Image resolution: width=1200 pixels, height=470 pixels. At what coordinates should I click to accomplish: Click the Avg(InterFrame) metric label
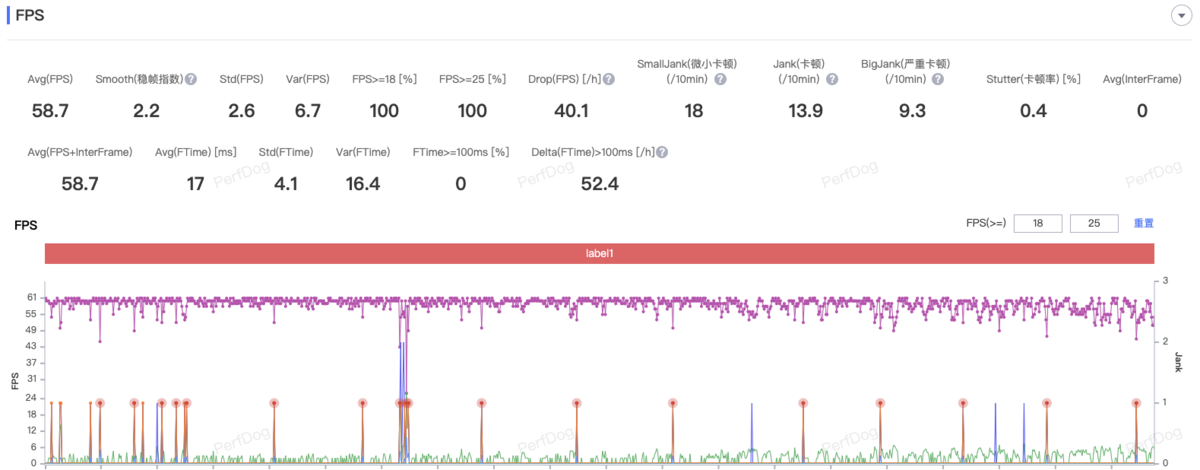[x=1141, y=79]
